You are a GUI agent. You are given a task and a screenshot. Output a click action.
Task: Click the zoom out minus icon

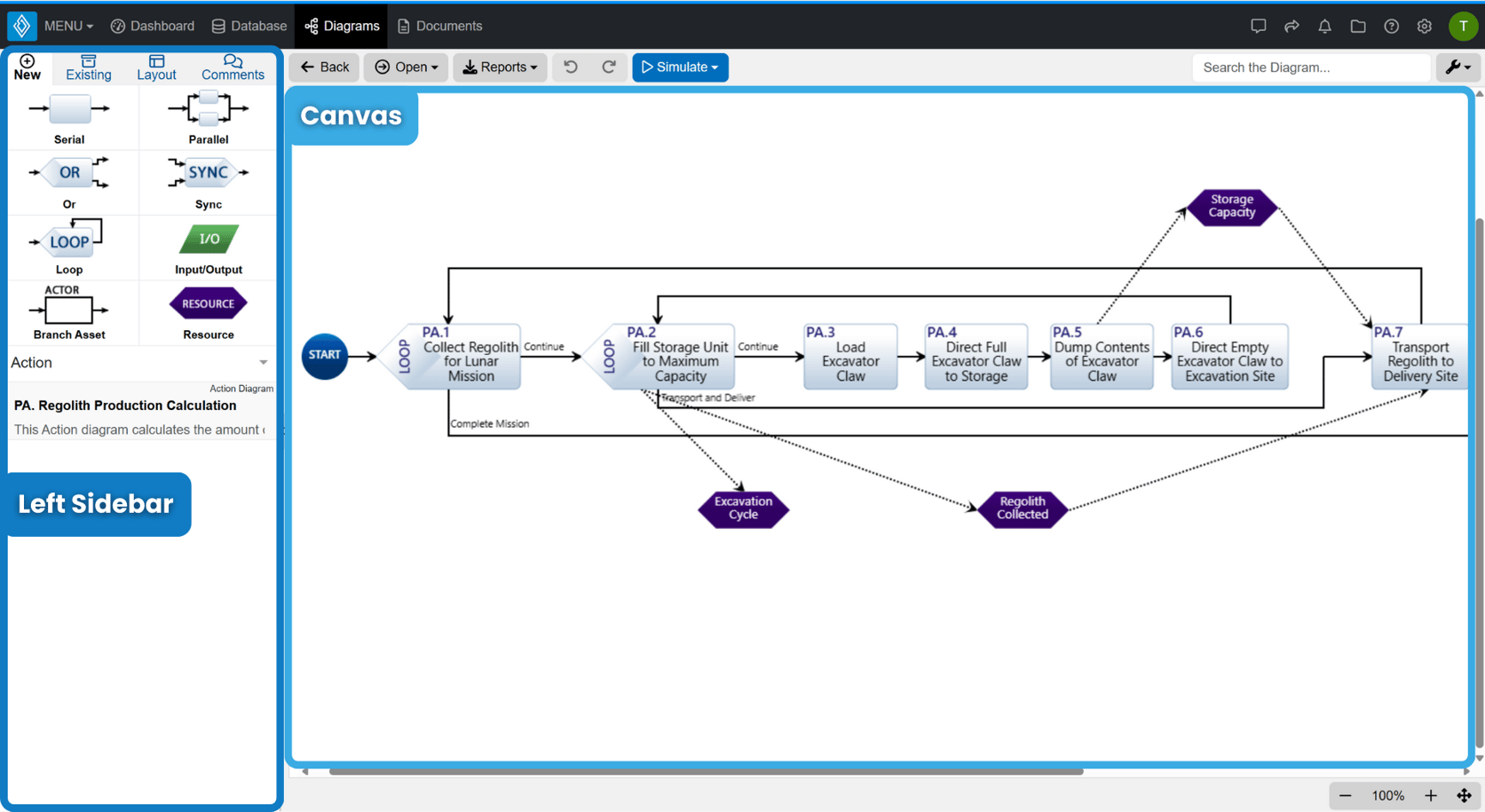1345,796
